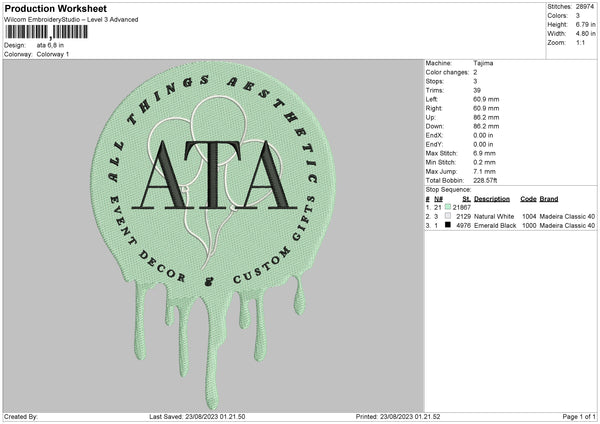Image resolution: width=600 pixels, height=424 pixels.
Task: Click the Max Jump value 7.1 mm
Action: click(x=484, y=171)
